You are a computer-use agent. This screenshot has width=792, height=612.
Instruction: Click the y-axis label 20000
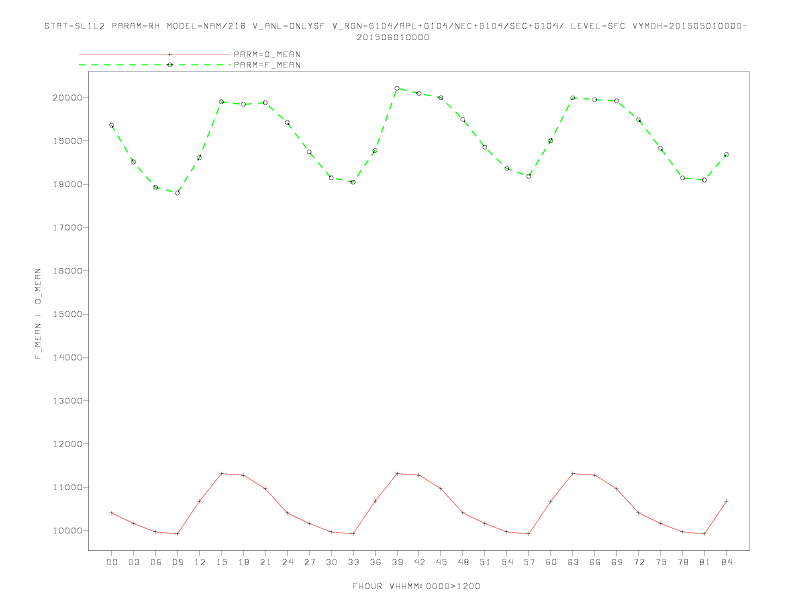click(67, 97)
